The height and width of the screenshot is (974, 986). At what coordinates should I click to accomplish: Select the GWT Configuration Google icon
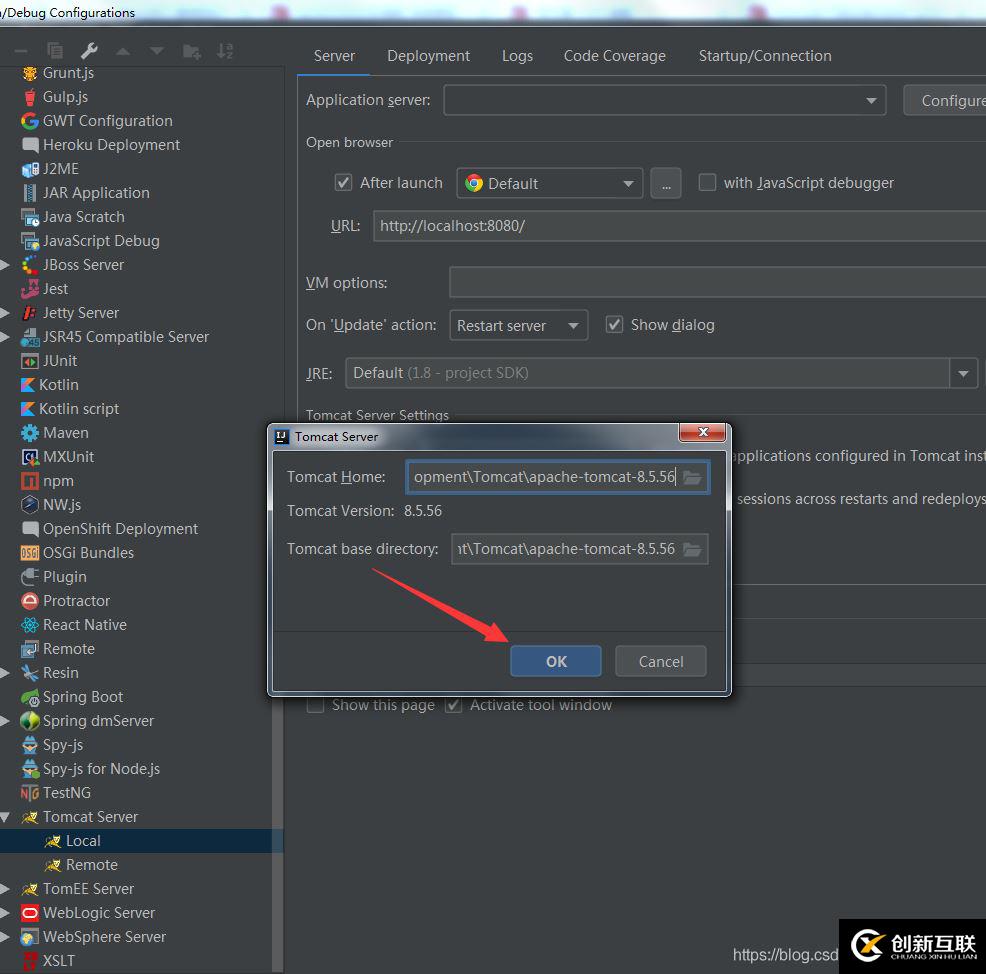(x=30, y=121)
